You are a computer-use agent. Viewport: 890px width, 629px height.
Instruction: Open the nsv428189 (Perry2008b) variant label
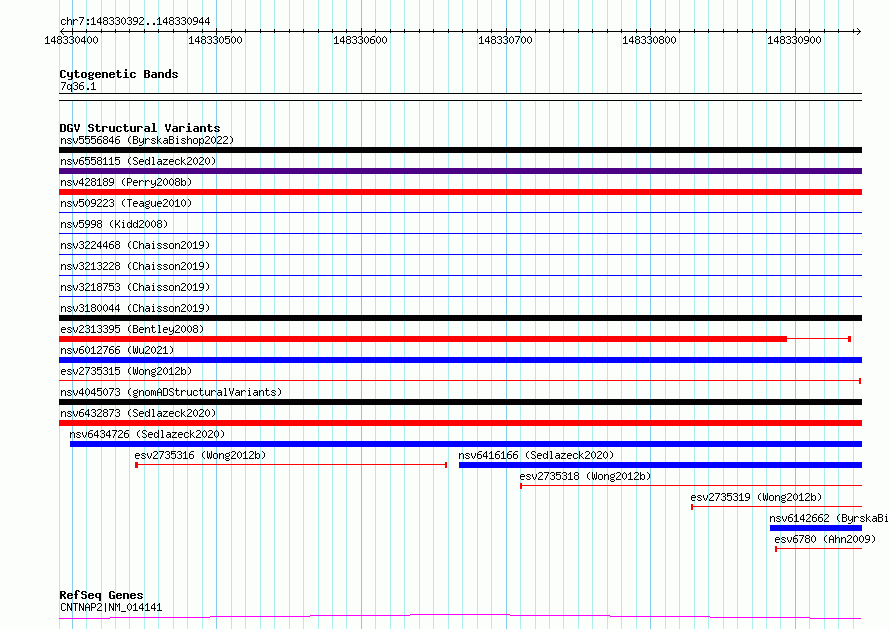[x=126, y=182]
